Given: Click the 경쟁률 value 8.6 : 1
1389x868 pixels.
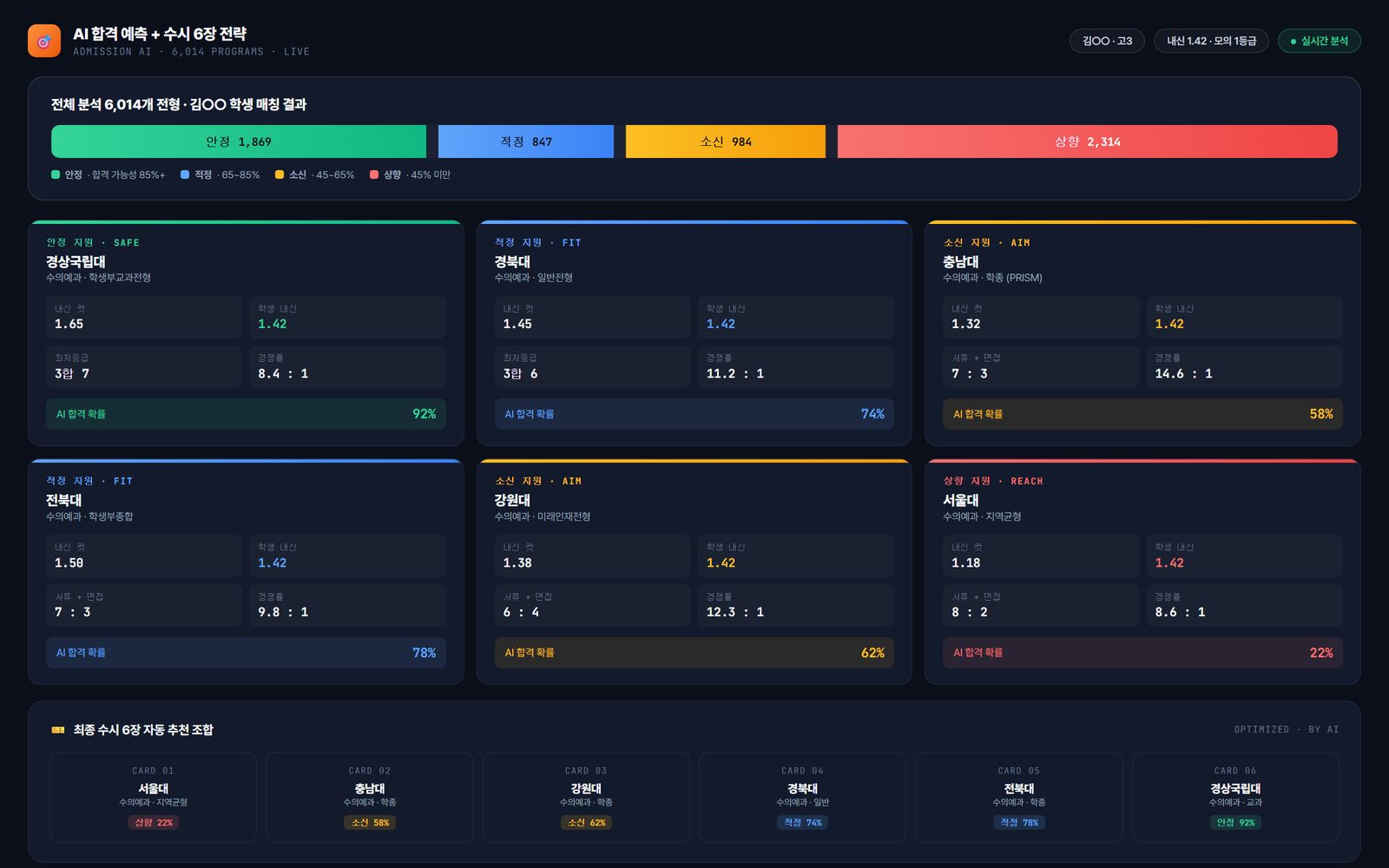Looking at the screenshot, I should pyautogui.click(x=1181, y=612).
